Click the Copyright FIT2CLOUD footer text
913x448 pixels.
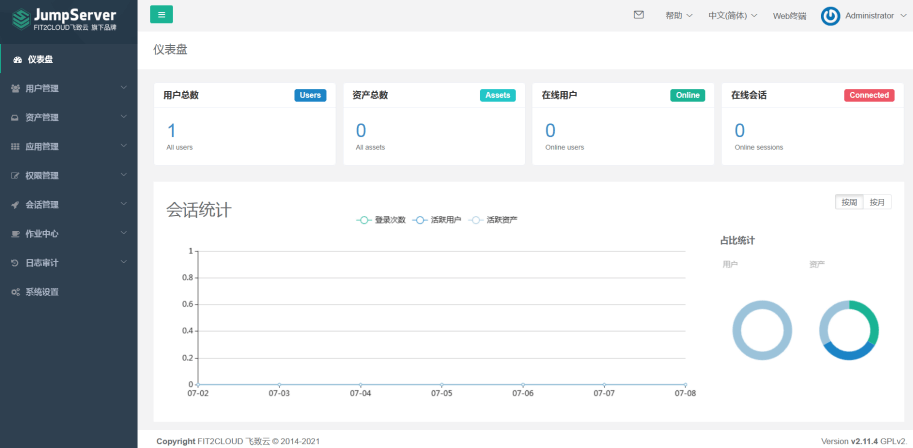point(238,442)
